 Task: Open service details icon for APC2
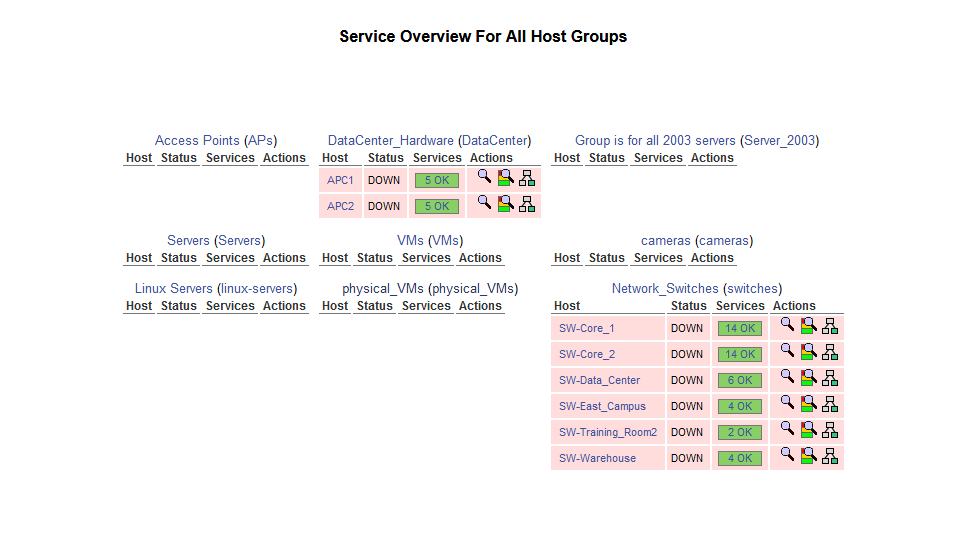[505, 204]
